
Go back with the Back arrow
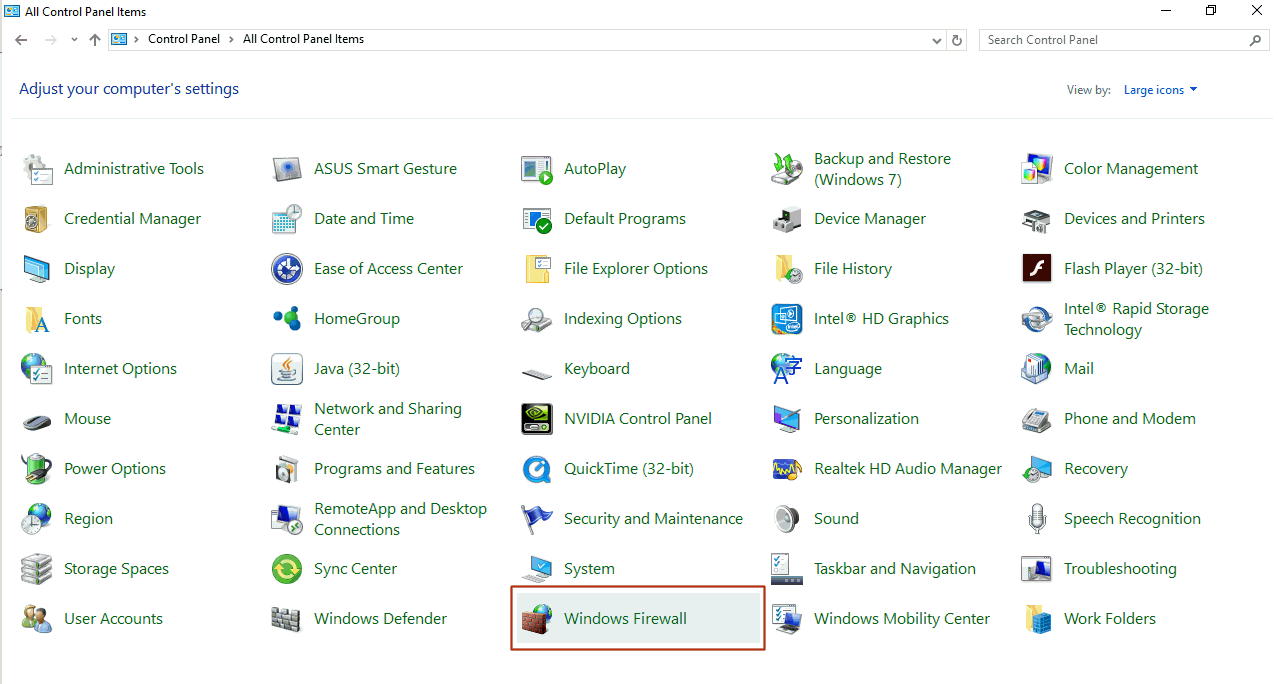[x=21, y=40]
